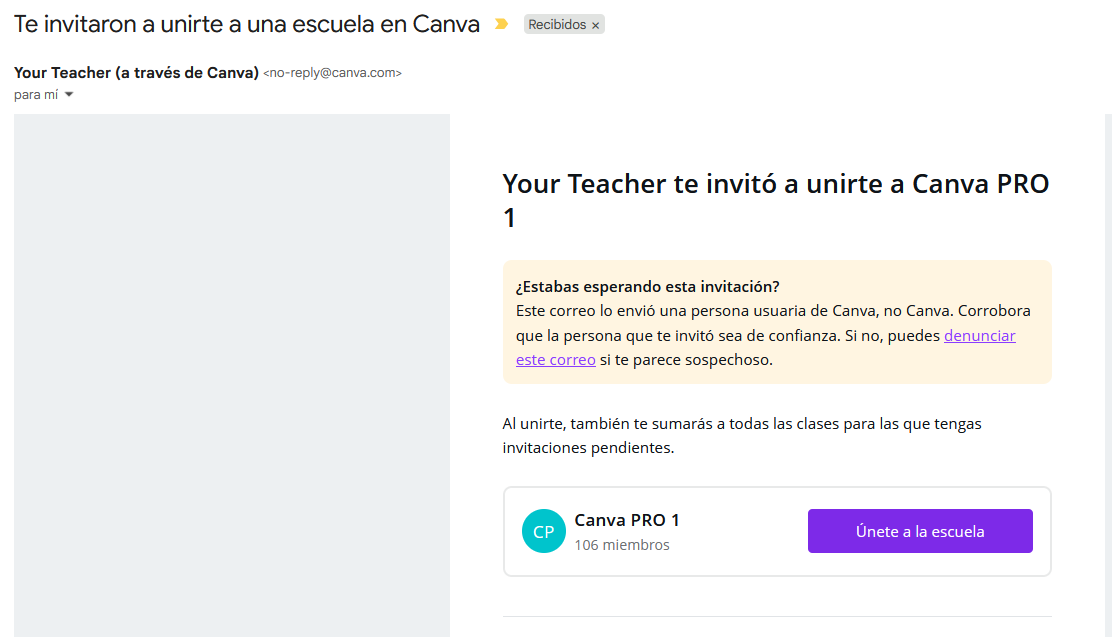
Task: Click the ¿Estabas esperando esta invitación? heading
Action: 647,287
